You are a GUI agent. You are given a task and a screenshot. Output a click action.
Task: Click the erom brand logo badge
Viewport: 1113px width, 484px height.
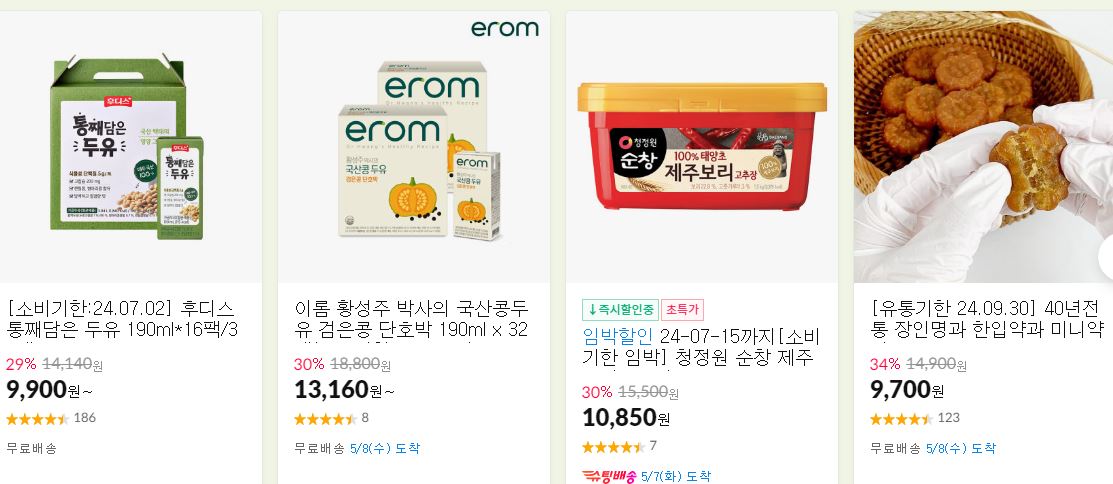[505, 28]
